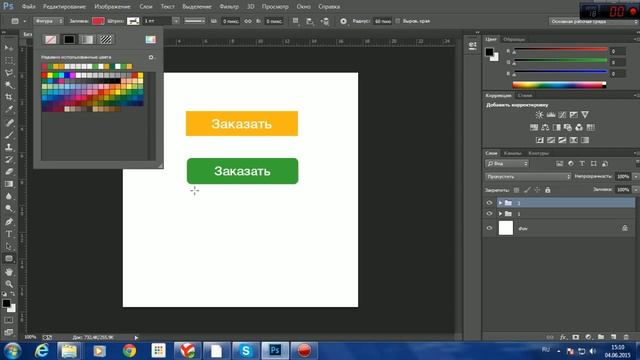640x360 pixels.
Task: Expand the selected top group
Action: pyautogui.click(x=500, y=203)
